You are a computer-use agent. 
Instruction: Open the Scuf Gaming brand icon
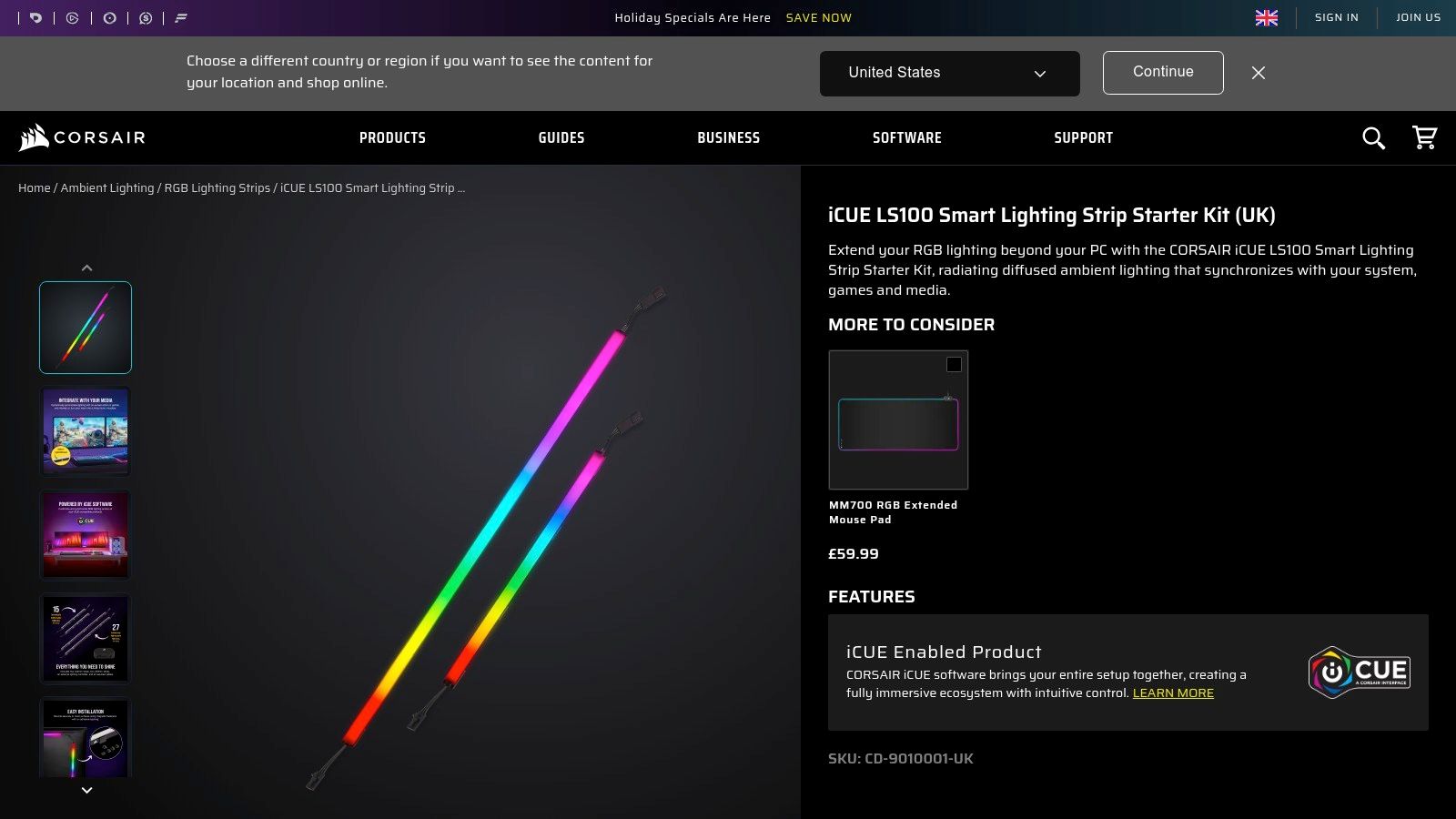(x=145, y=17)
